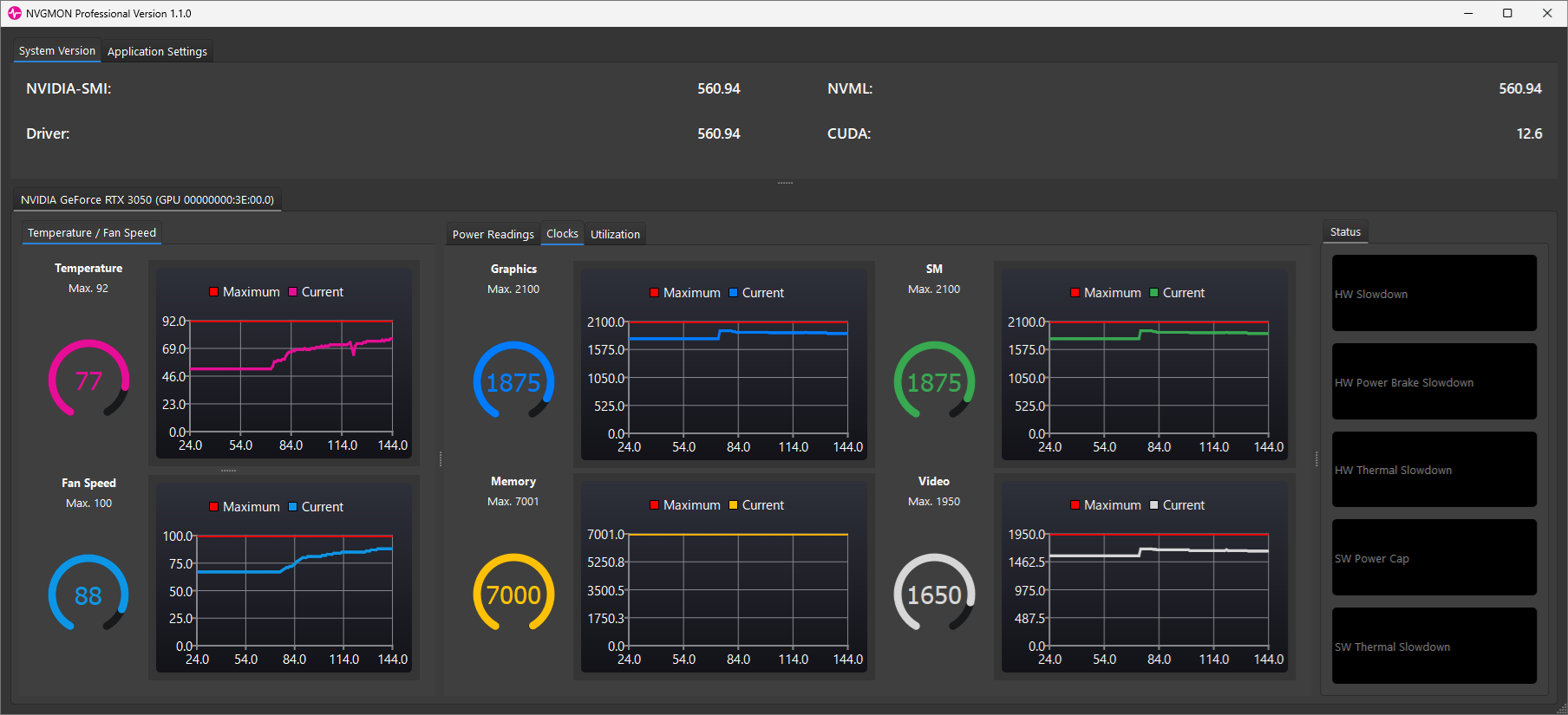Click the Fan Speed Max. 100 text
The image size is (1568, 715).
[x=88, y=504]
